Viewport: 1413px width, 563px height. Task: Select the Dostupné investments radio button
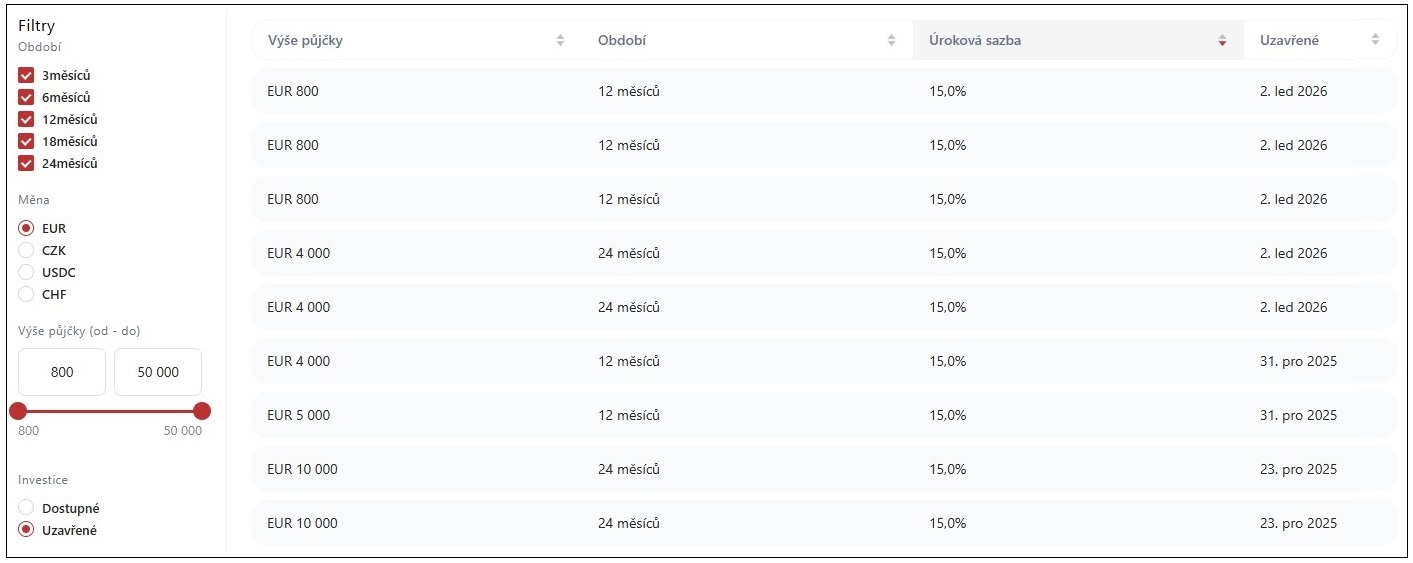[x=27, y=508]
